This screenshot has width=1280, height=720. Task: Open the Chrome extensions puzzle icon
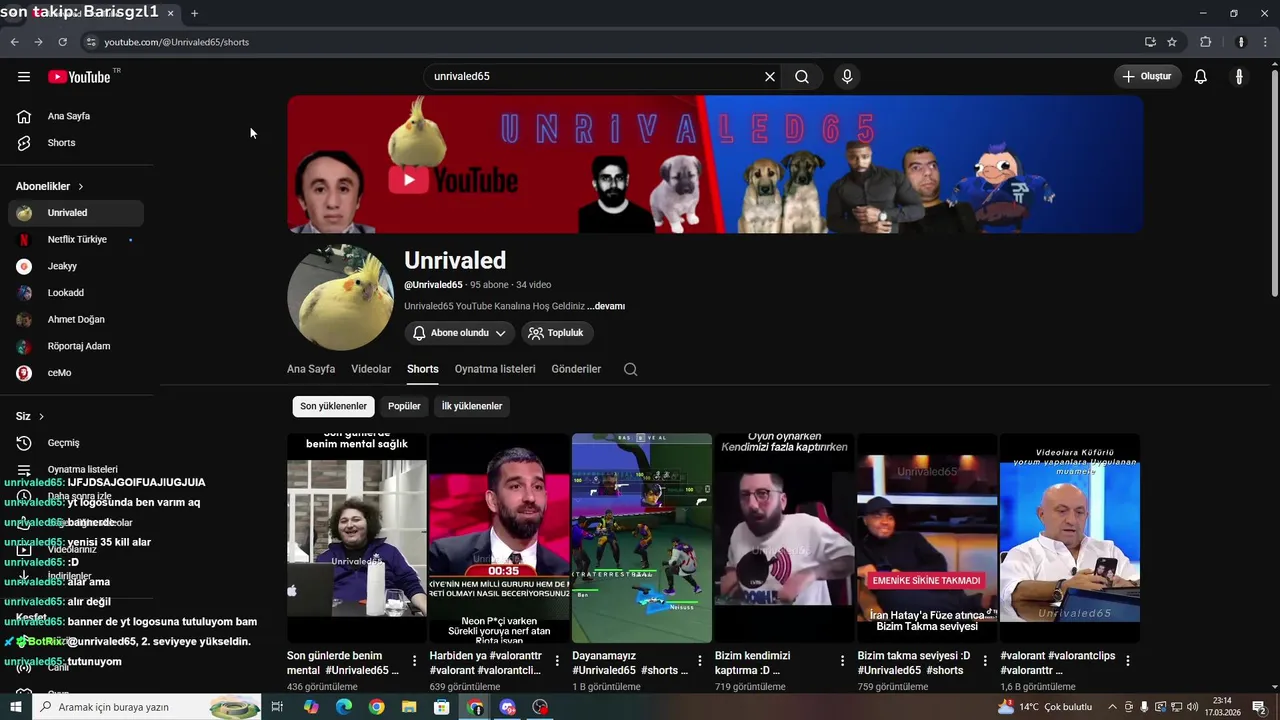click(x=1205, y=42)
